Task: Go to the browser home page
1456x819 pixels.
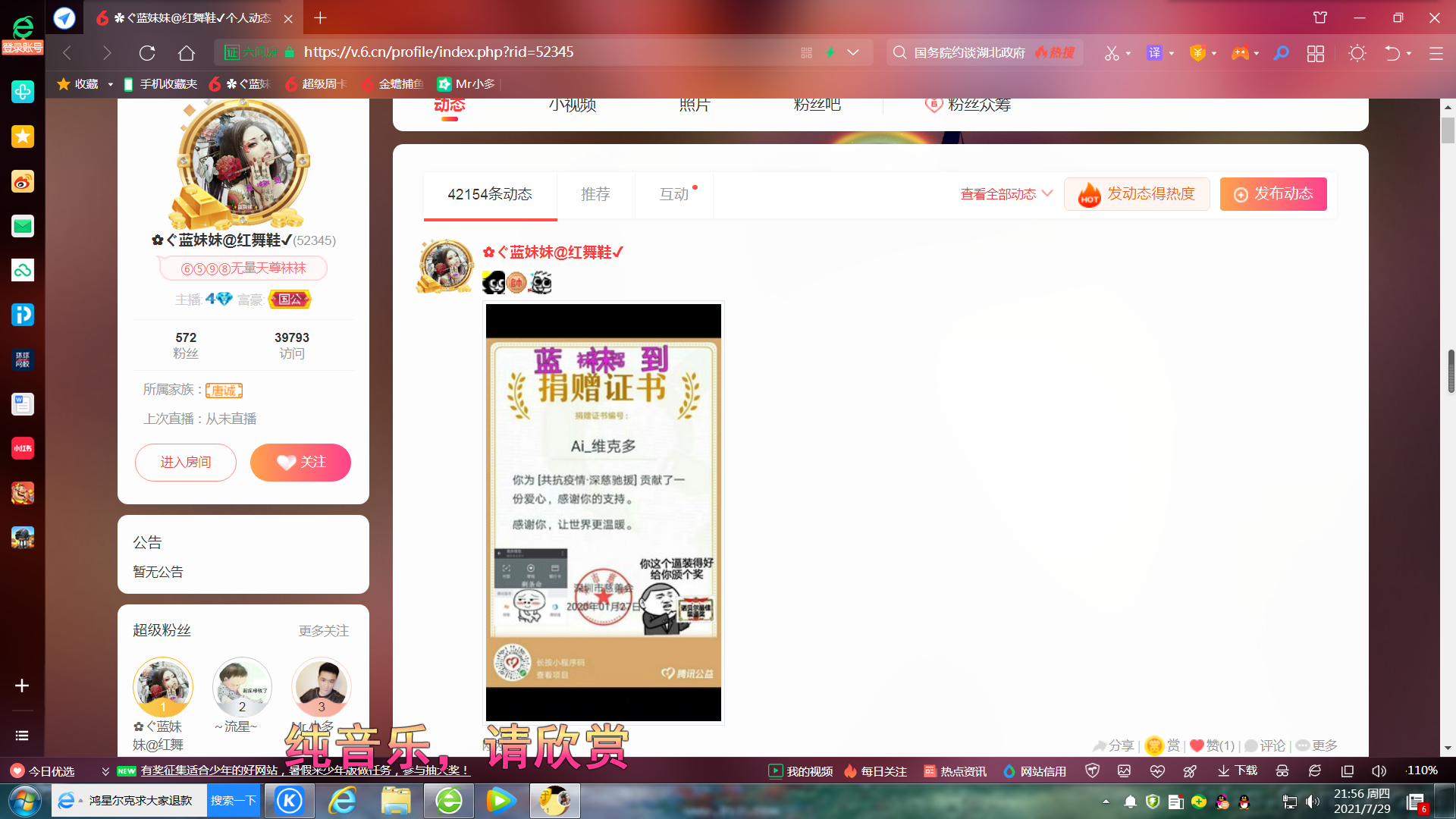Action: (187, 52)
